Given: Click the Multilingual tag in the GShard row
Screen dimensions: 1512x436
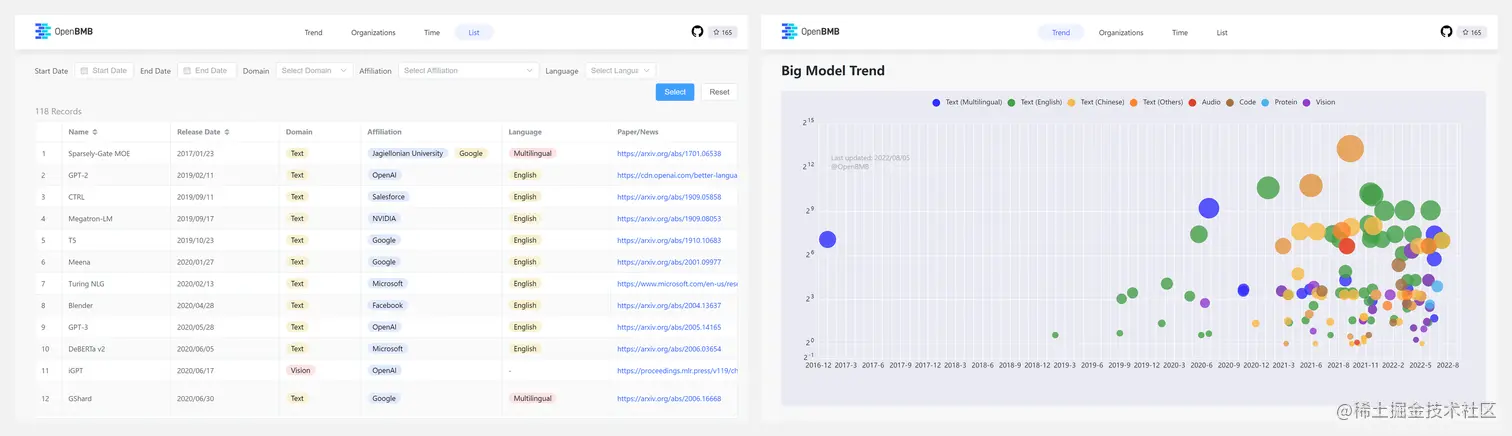Looking at the screenshot, I should coord(532,398).
